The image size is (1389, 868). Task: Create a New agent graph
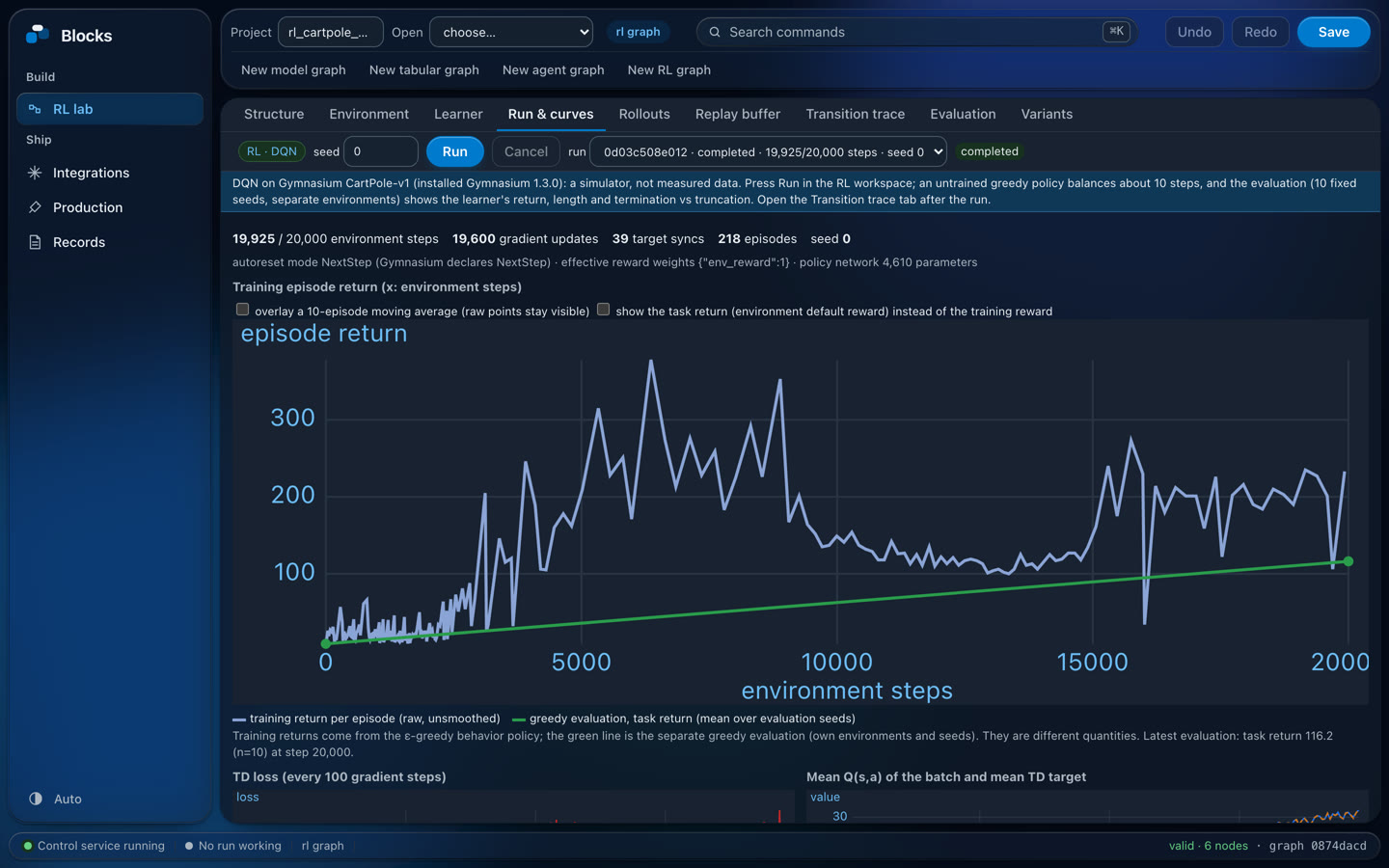(x=553, y=69)
